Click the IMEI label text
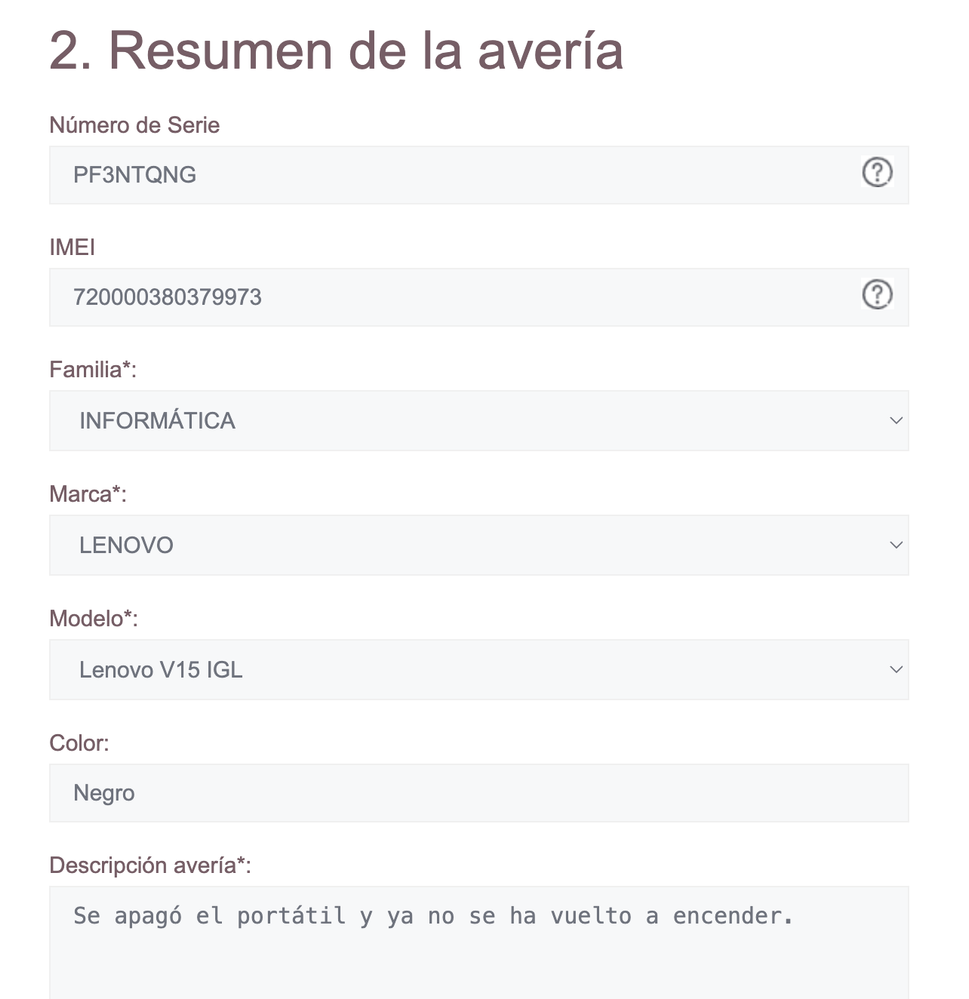Screen dimensions: 969x999 72,248
